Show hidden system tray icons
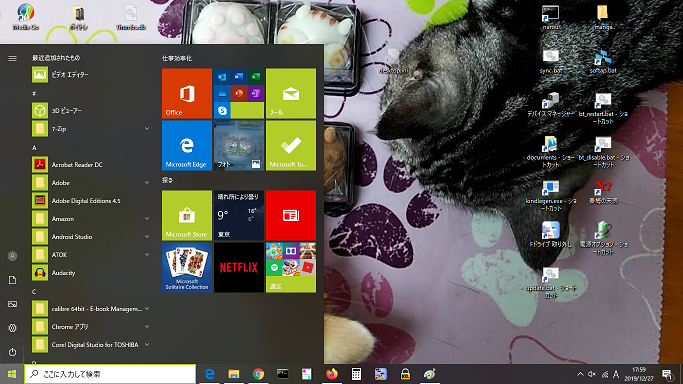 click(x=580, y=374)
